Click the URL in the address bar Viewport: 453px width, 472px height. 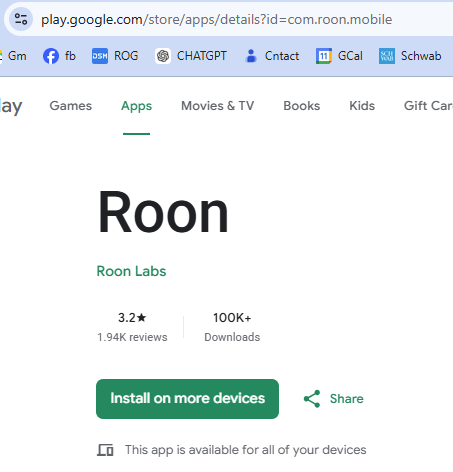pos(217,20)
